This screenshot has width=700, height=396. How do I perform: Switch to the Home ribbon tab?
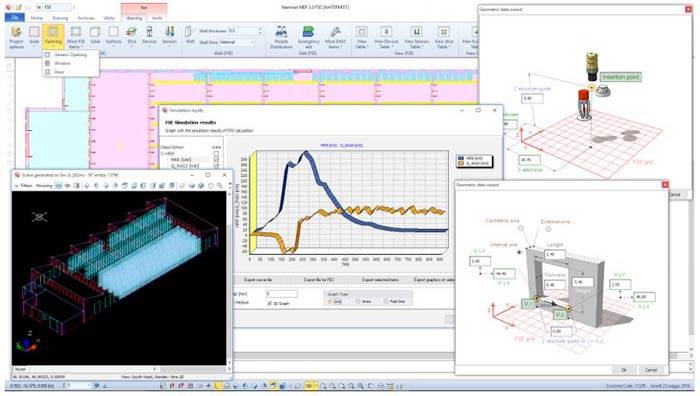pos(37,18)
